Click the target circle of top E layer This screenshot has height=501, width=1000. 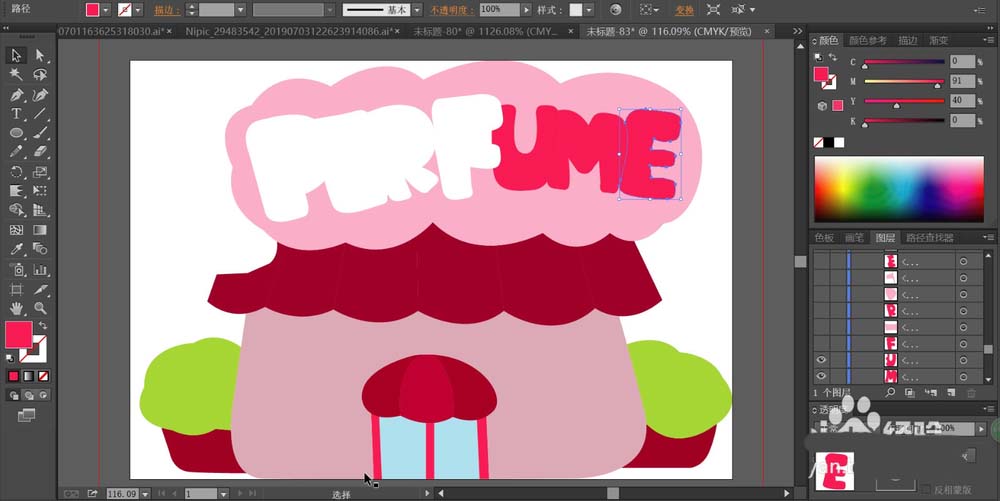tap(963, 261)
